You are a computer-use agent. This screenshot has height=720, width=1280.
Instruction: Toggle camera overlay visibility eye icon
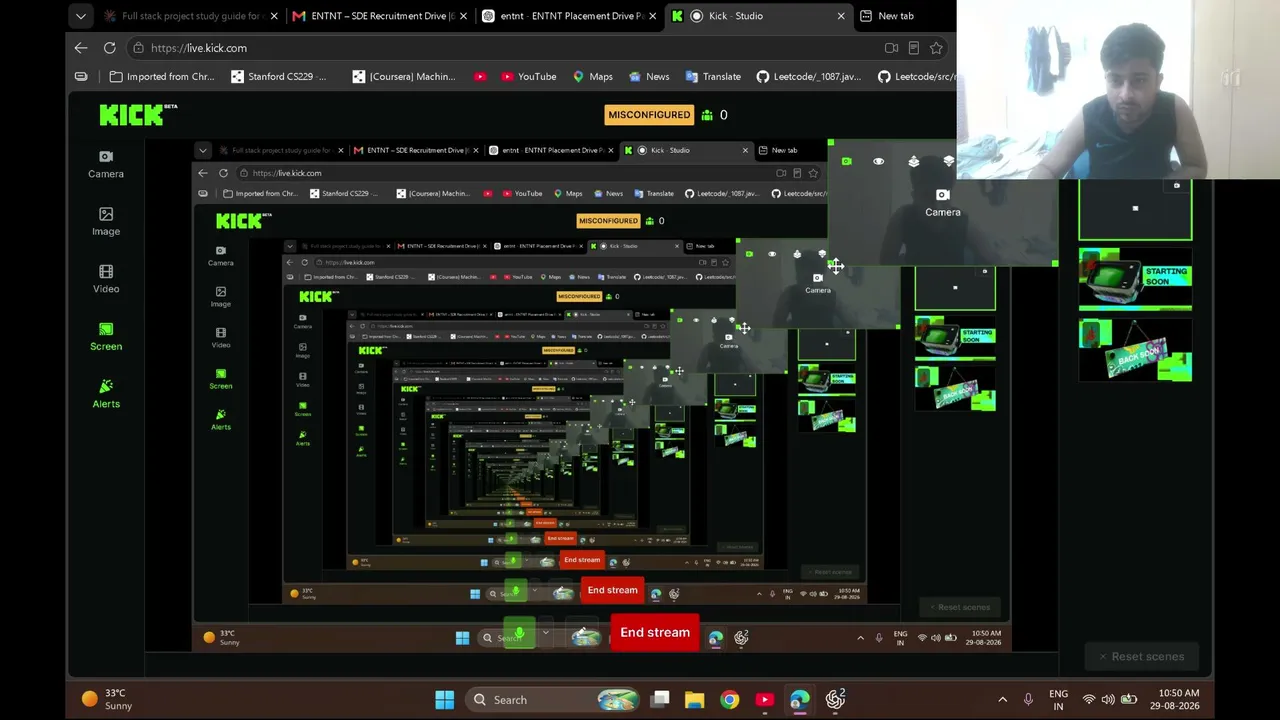point(879,161)
